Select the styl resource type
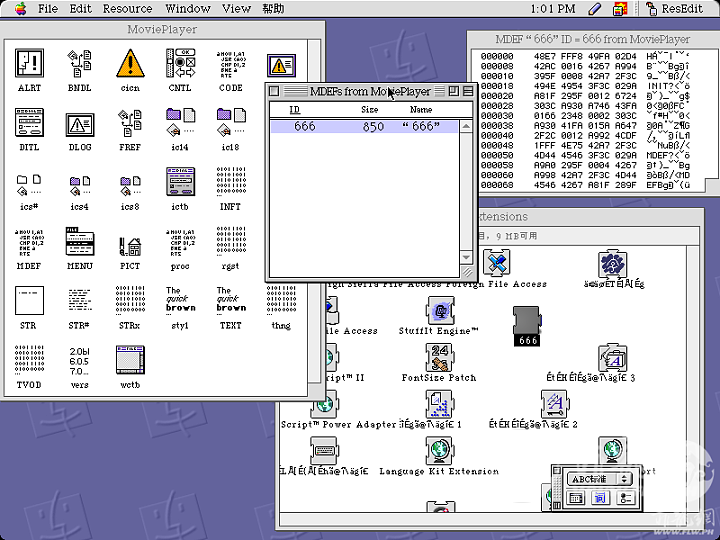Image resolution: width=720 pixels, height=540 pixels. coord(180,301)
